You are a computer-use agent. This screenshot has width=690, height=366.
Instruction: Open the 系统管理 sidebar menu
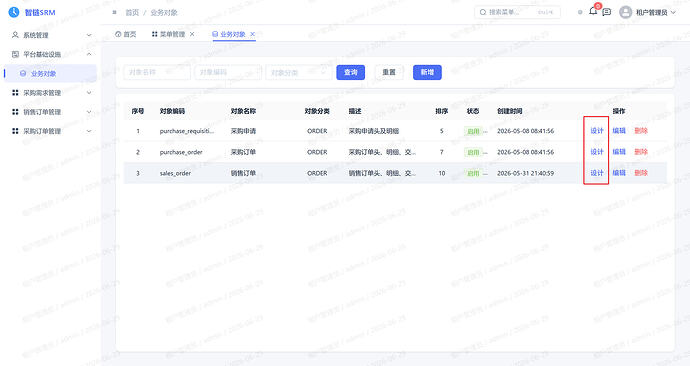click(x=50, y=35)
